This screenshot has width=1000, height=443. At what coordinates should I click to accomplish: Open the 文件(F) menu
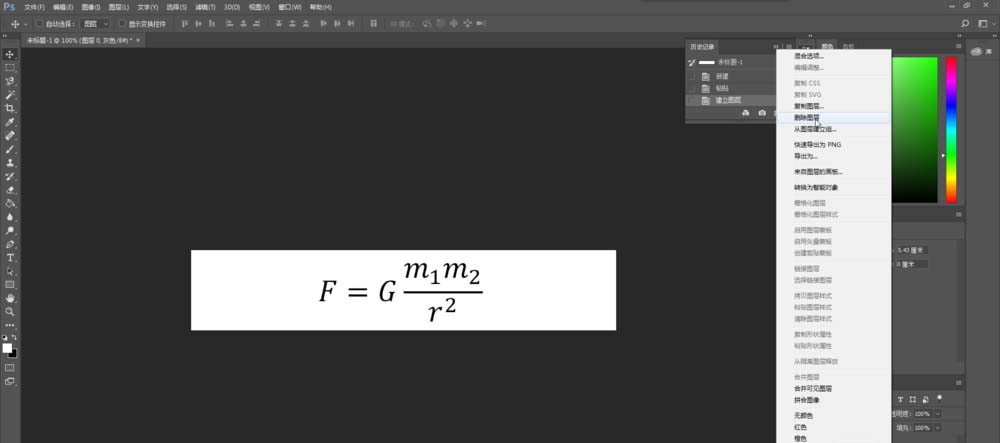(x=34, y=7)
